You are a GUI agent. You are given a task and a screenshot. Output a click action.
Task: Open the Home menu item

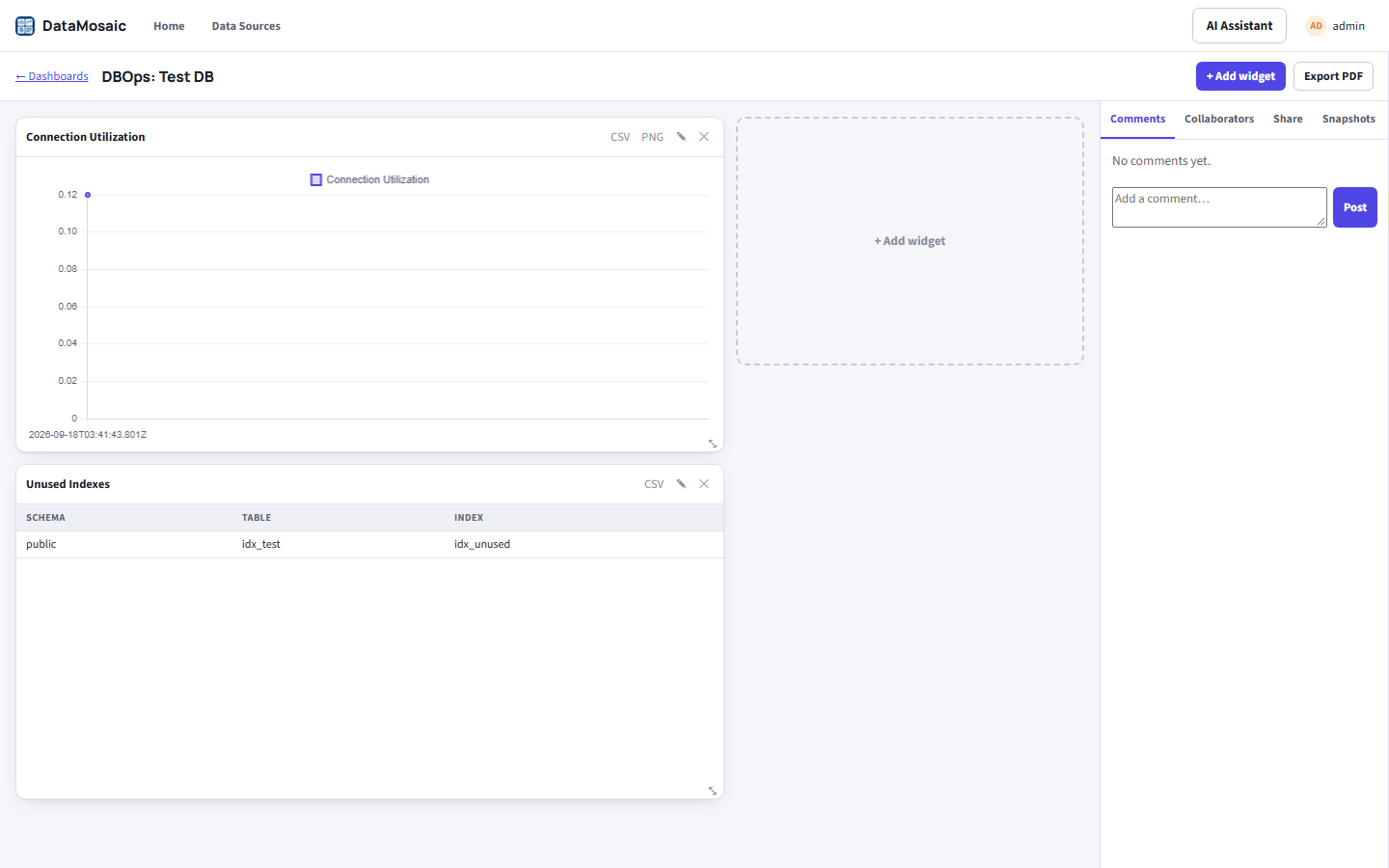(169, 26)
